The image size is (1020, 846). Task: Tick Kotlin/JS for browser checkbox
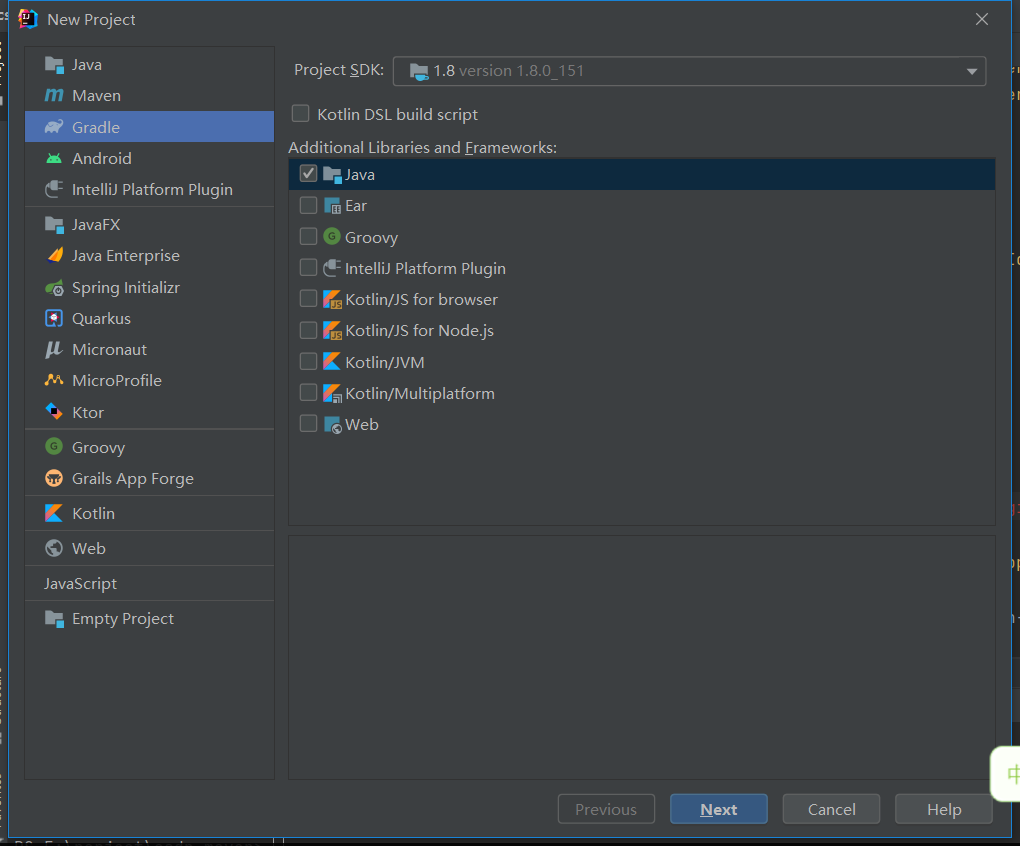coord(308,298)
